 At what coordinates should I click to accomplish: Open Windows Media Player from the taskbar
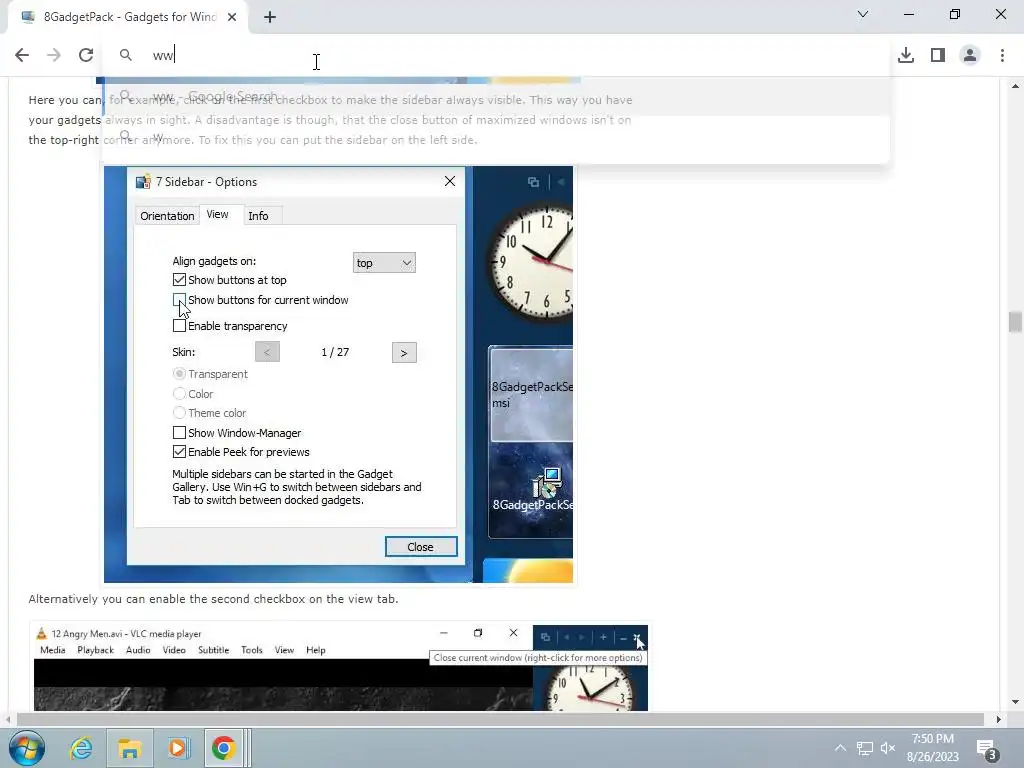point(178,748)
